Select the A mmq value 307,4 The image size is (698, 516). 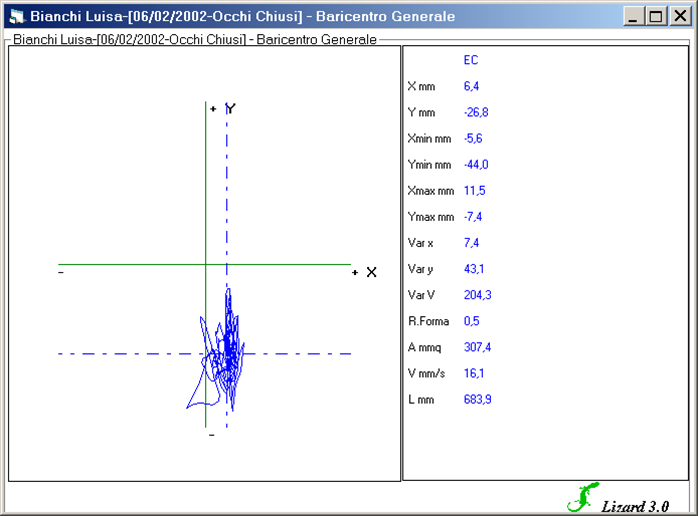pyautogui.click(x=477, y=347)
